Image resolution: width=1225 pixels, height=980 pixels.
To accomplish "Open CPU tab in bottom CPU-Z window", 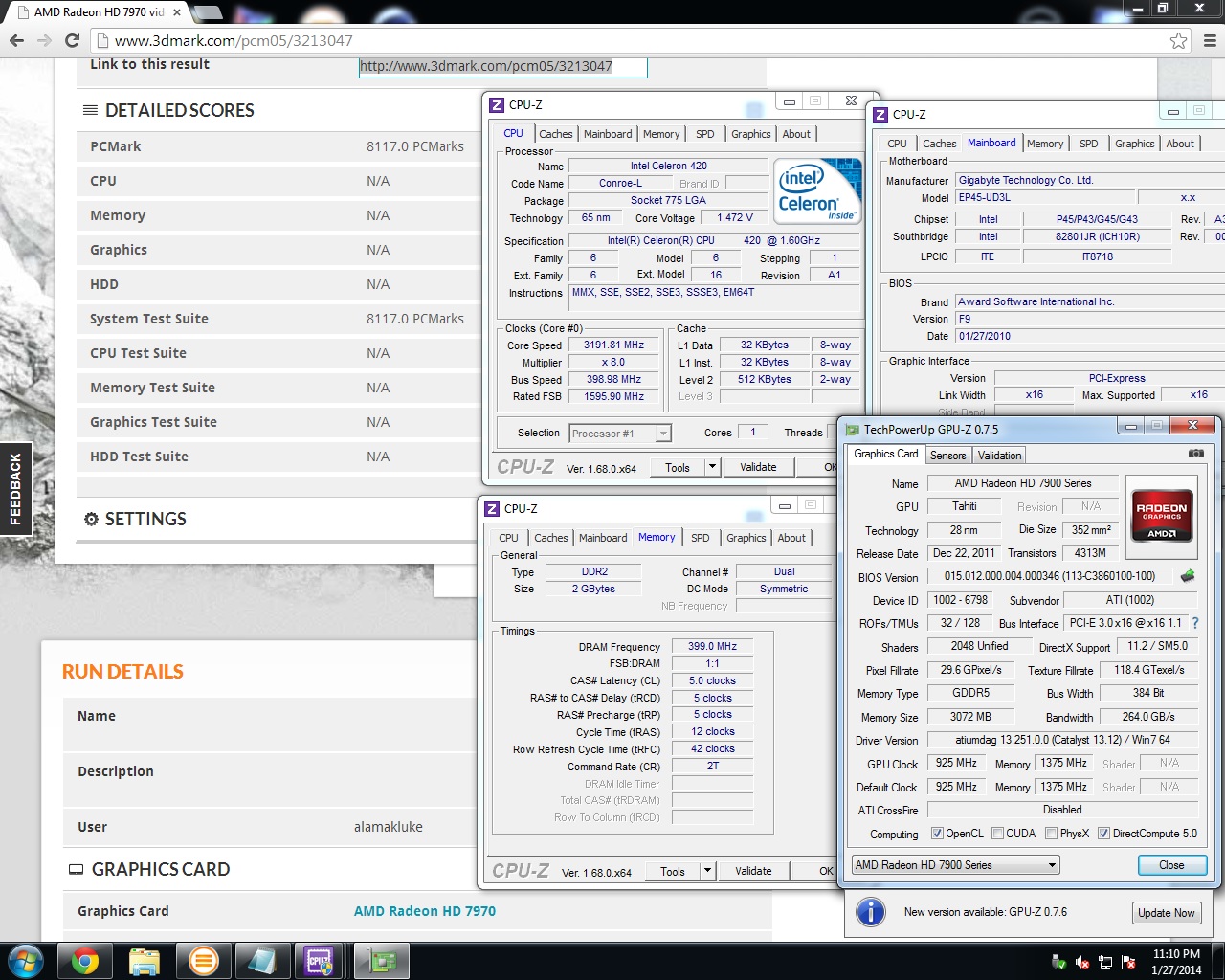I will [x=508, y=538].
